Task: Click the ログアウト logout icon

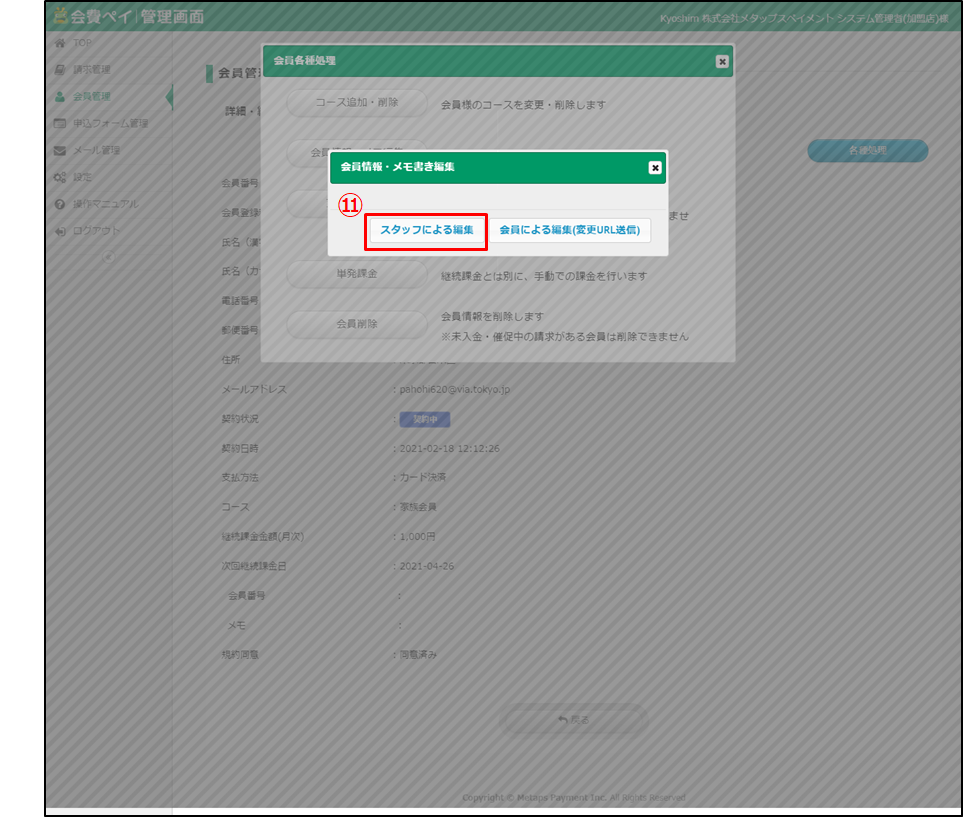Action: tap(60, 231)
